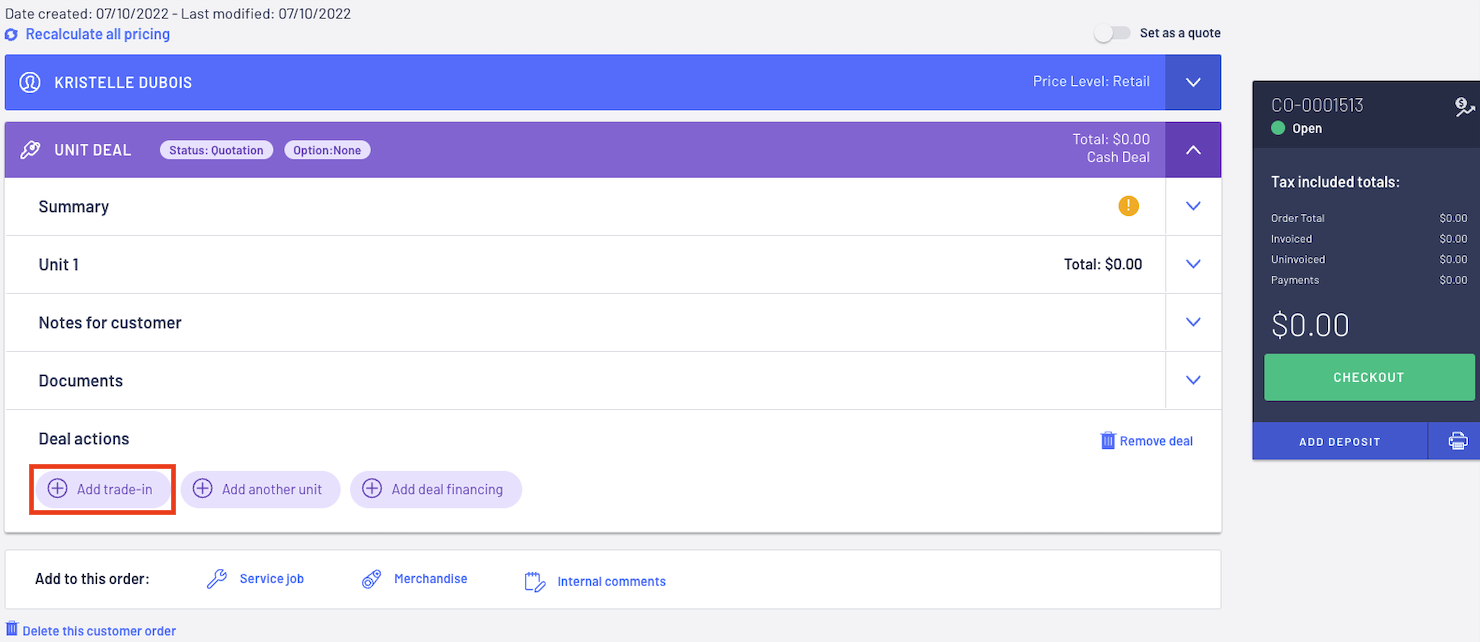Click the Merchandise parts icon
Screen dimensions: 1480x642
pos(371,579)
